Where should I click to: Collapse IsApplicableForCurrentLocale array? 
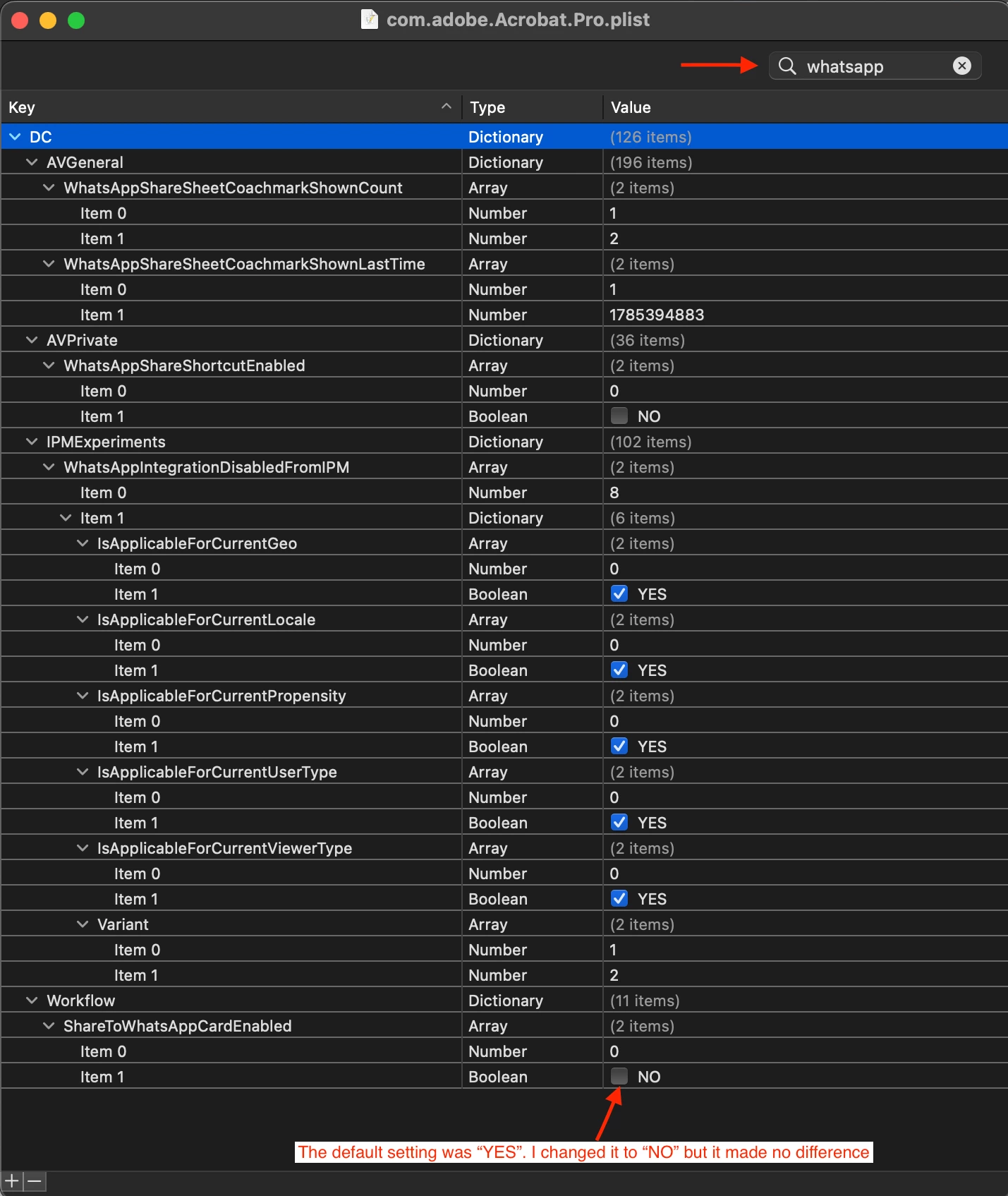point(83,620)
